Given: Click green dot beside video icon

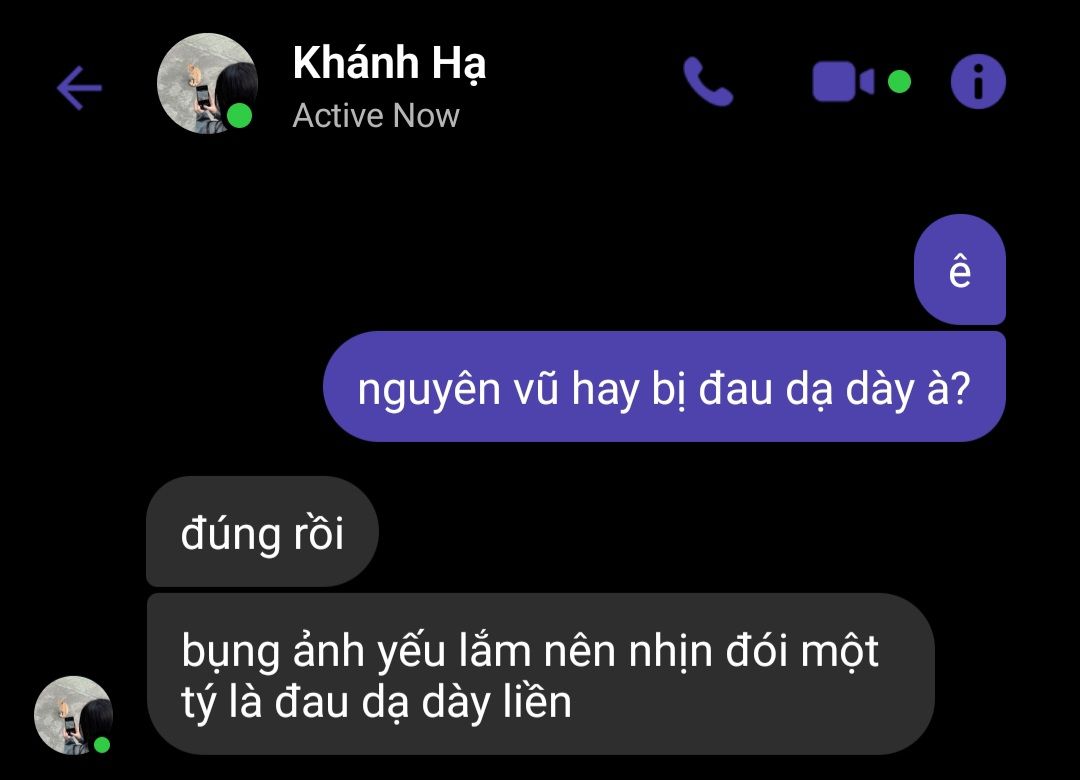Looking at the screenshot, I should pos(899,81).
